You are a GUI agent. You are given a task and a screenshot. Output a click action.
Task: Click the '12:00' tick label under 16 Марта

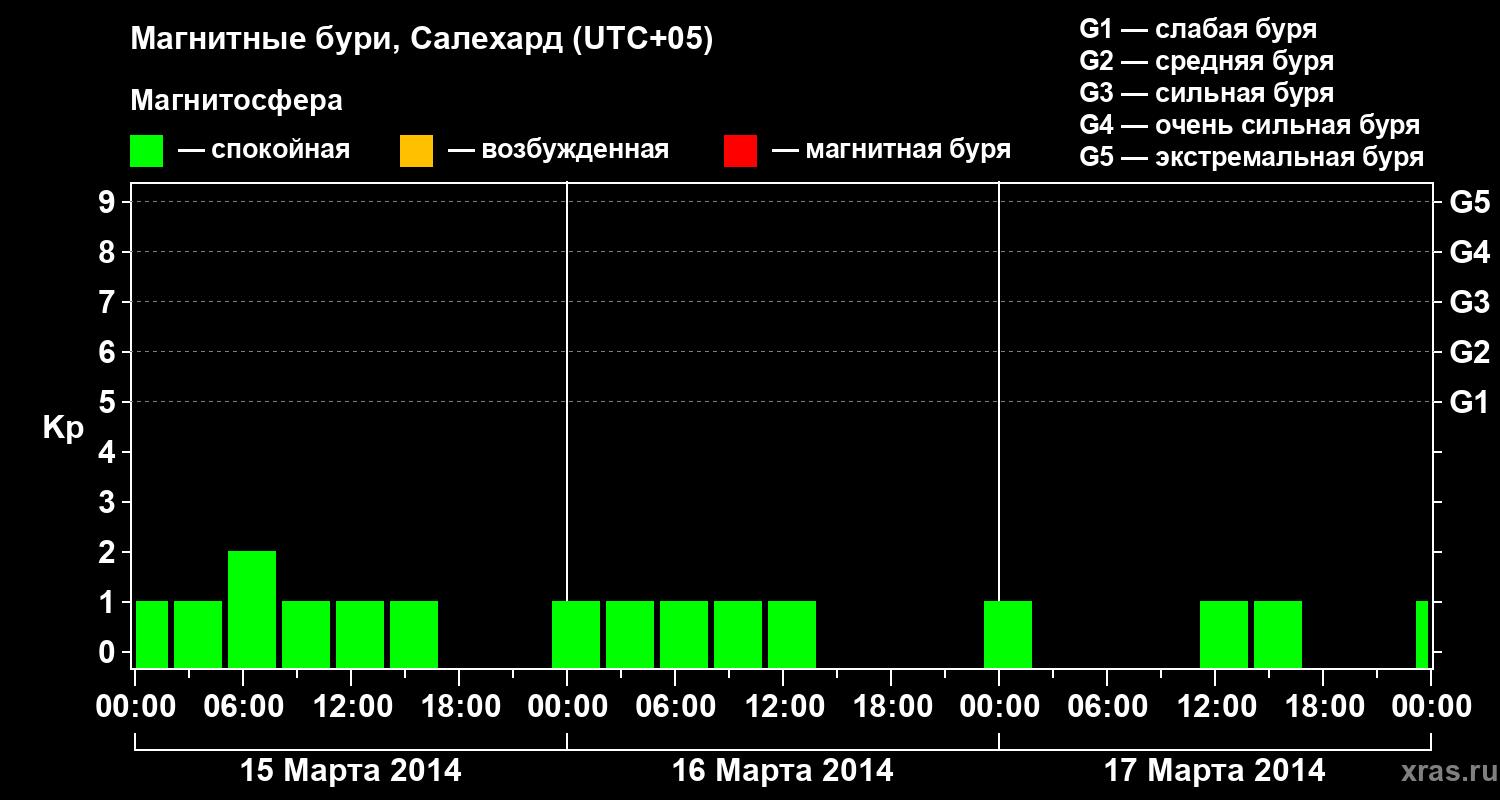(x=783, y=707)
